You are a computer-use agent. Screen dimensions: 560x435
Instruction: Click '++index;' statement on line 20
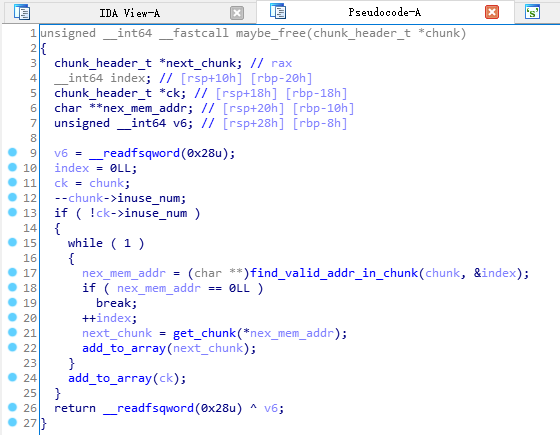[110, 318]
